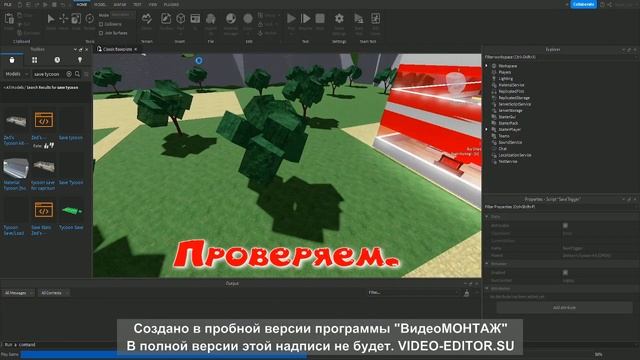Paste from Clipboard icon
Screen dimensions: 640x360
[x=9, y=19]
